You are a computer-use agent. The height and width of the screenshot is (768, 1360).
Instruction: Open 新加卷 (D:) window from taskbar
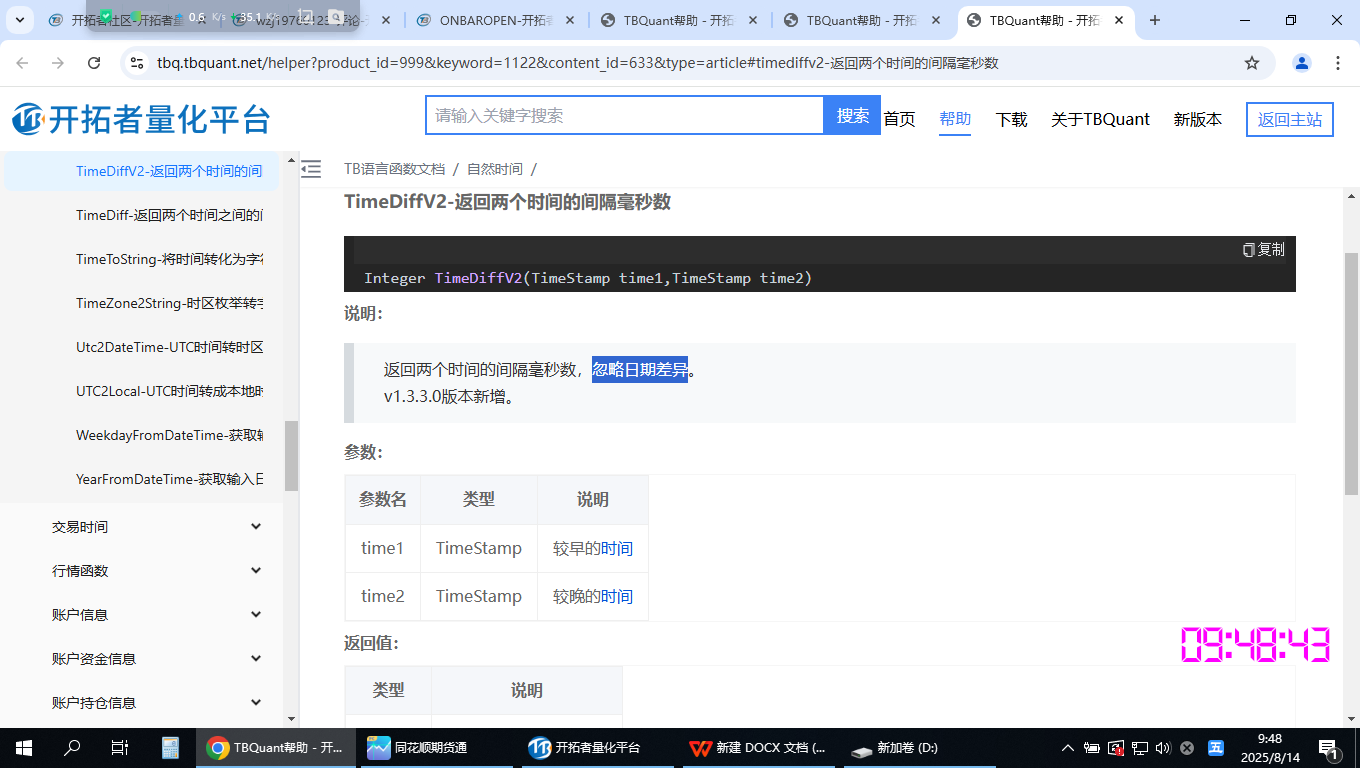pyautogui.click(x=919, y=747)
